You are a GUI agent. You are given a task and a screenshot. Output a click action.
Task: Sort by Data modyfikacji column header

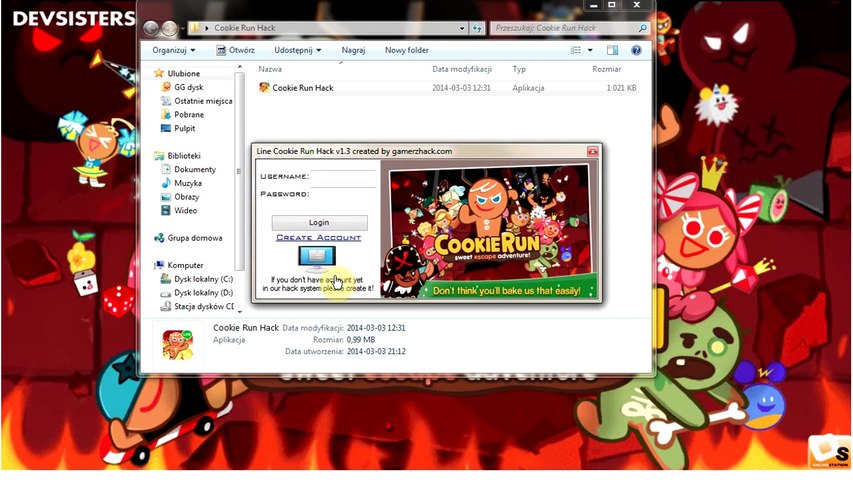coord(462,69)
